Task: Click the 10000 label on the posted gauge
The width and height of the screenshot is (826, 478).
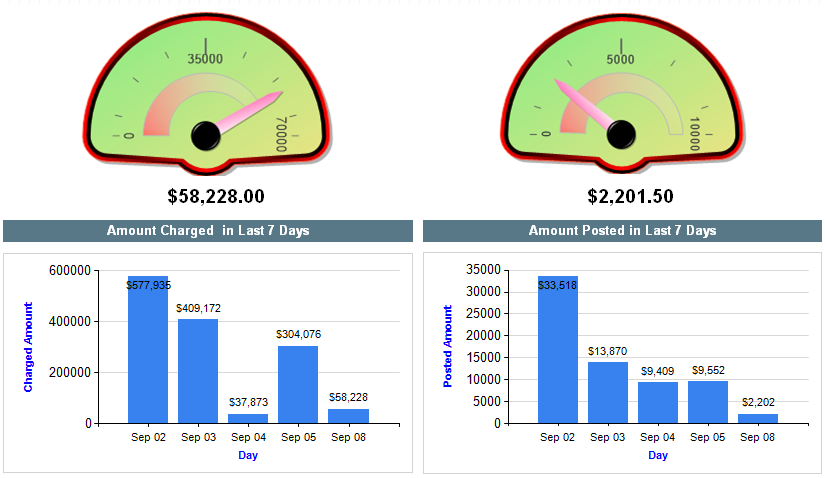Action: [x=695, y=134]
